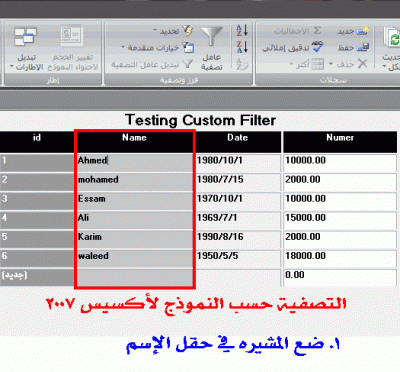Click the Switch Windows (تبديل الإطارات) icon
The image size is (400, 372).
click(x=26, y=36)
